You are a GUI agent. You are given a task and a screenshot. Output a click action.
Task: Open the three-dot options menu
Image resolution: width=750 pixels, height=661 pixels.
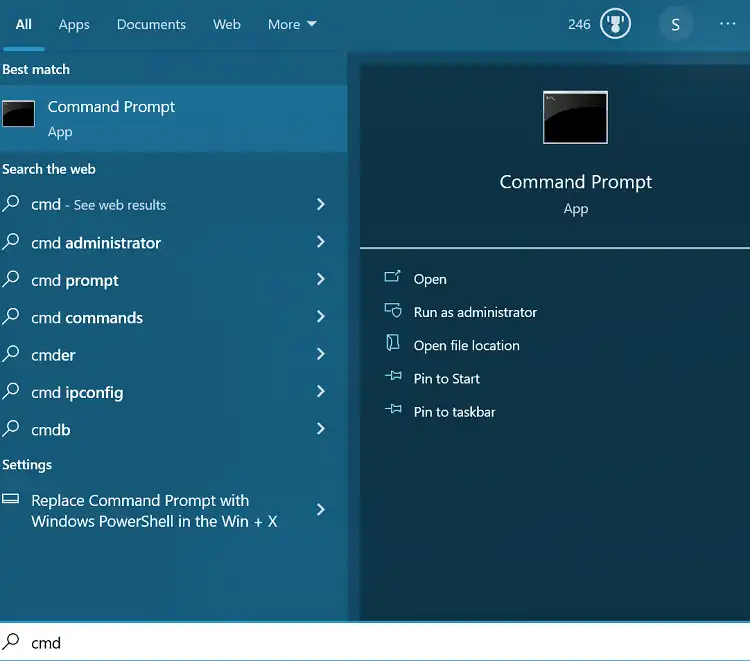pyautogui.click(x=728, y=23)
